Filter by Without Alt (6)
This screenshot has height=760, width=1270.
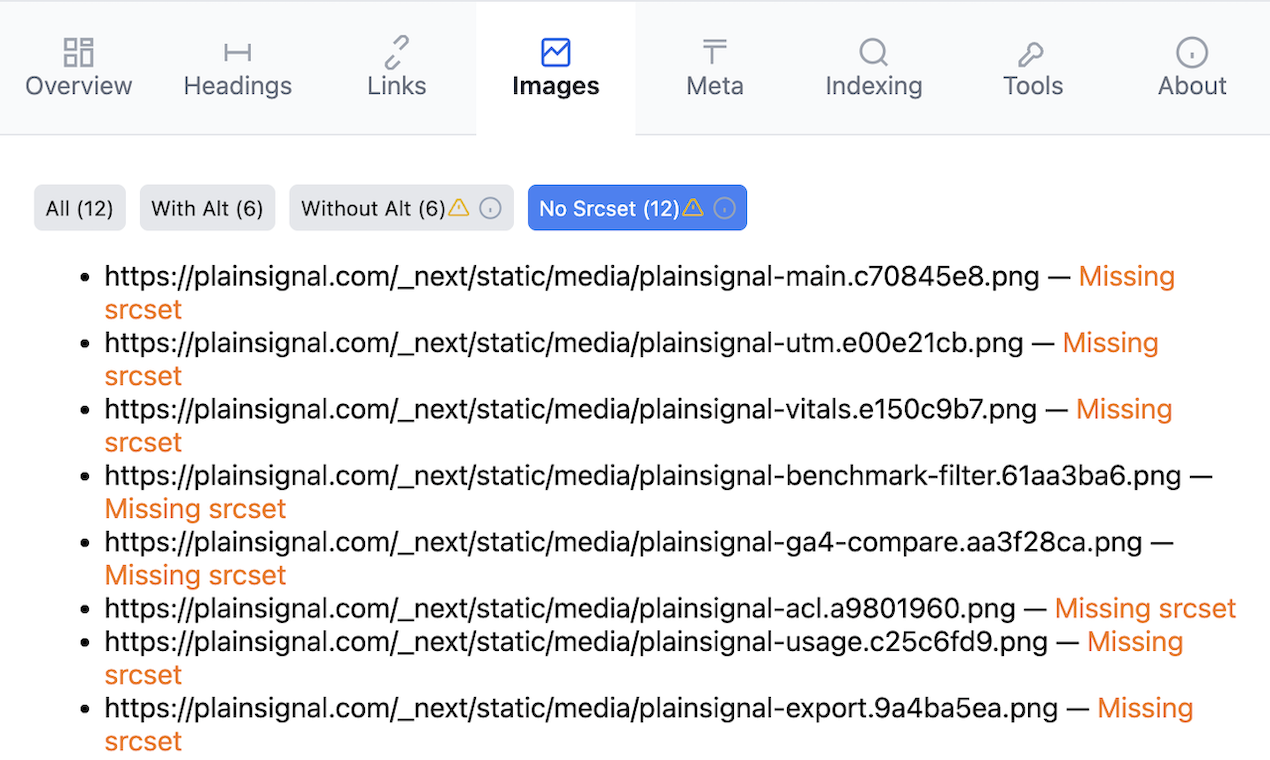coord(401,208)
